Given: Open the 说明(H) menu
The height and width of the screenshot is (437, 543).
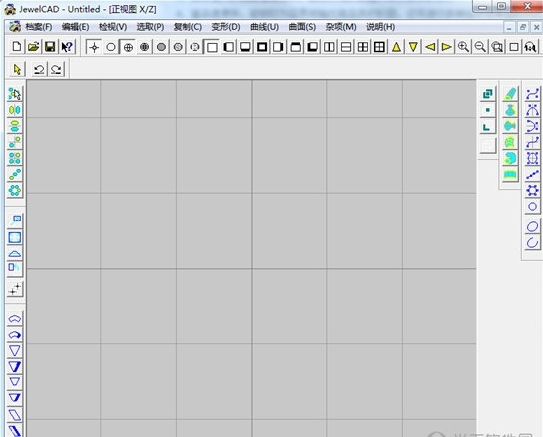Looking at the screenshot, I should pyautogui.click(x=381, y=27).
